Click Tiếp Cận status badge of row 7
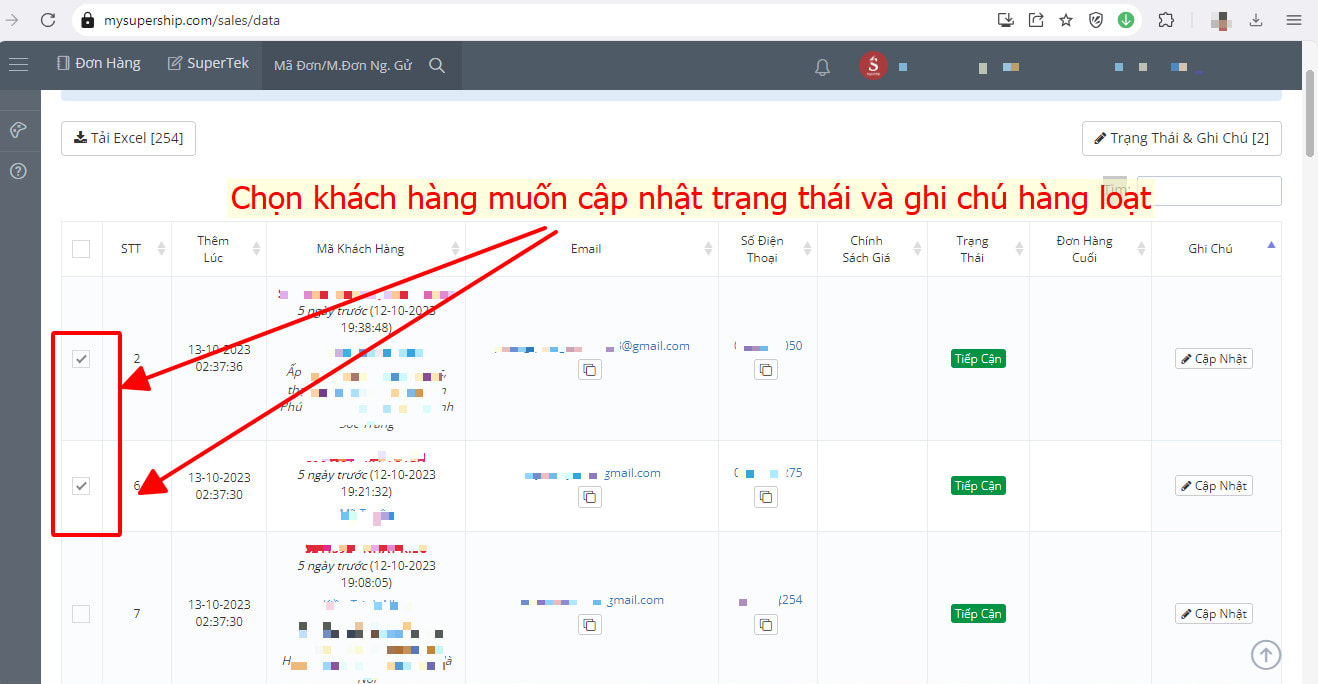The width and height of the screenshot is (1318, 684). point(978,614)
